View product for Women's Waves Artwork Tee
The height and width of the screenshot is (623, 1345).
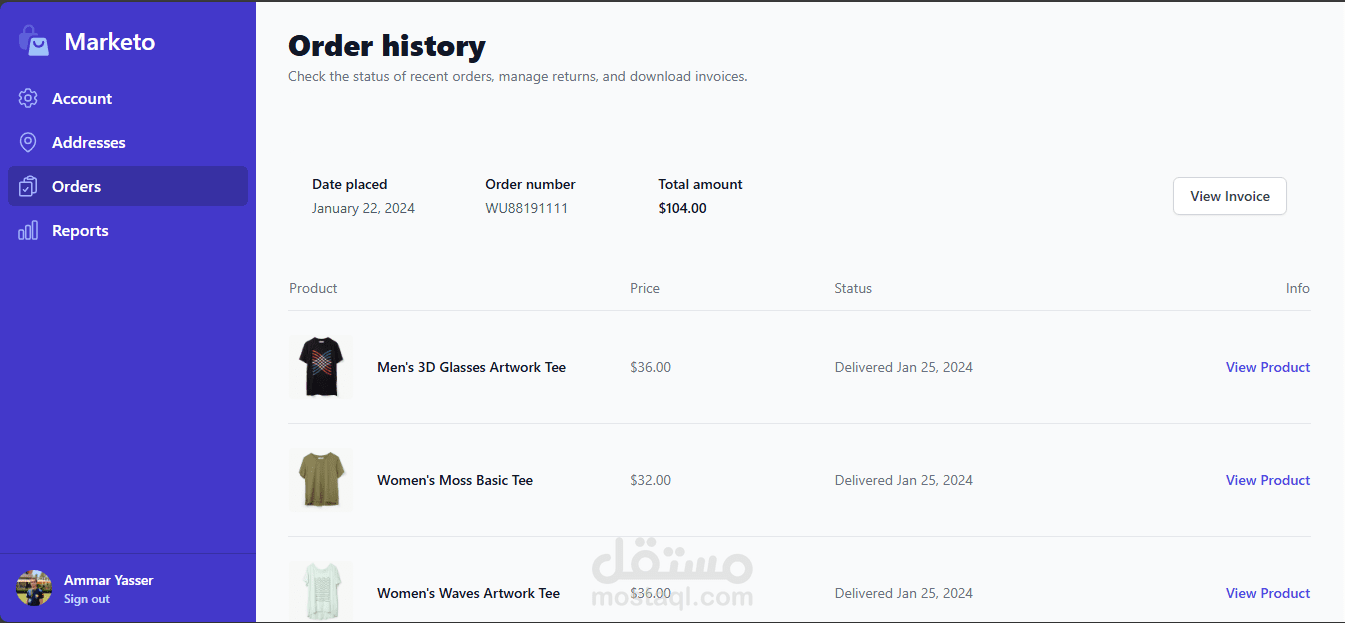[1267, 593]
